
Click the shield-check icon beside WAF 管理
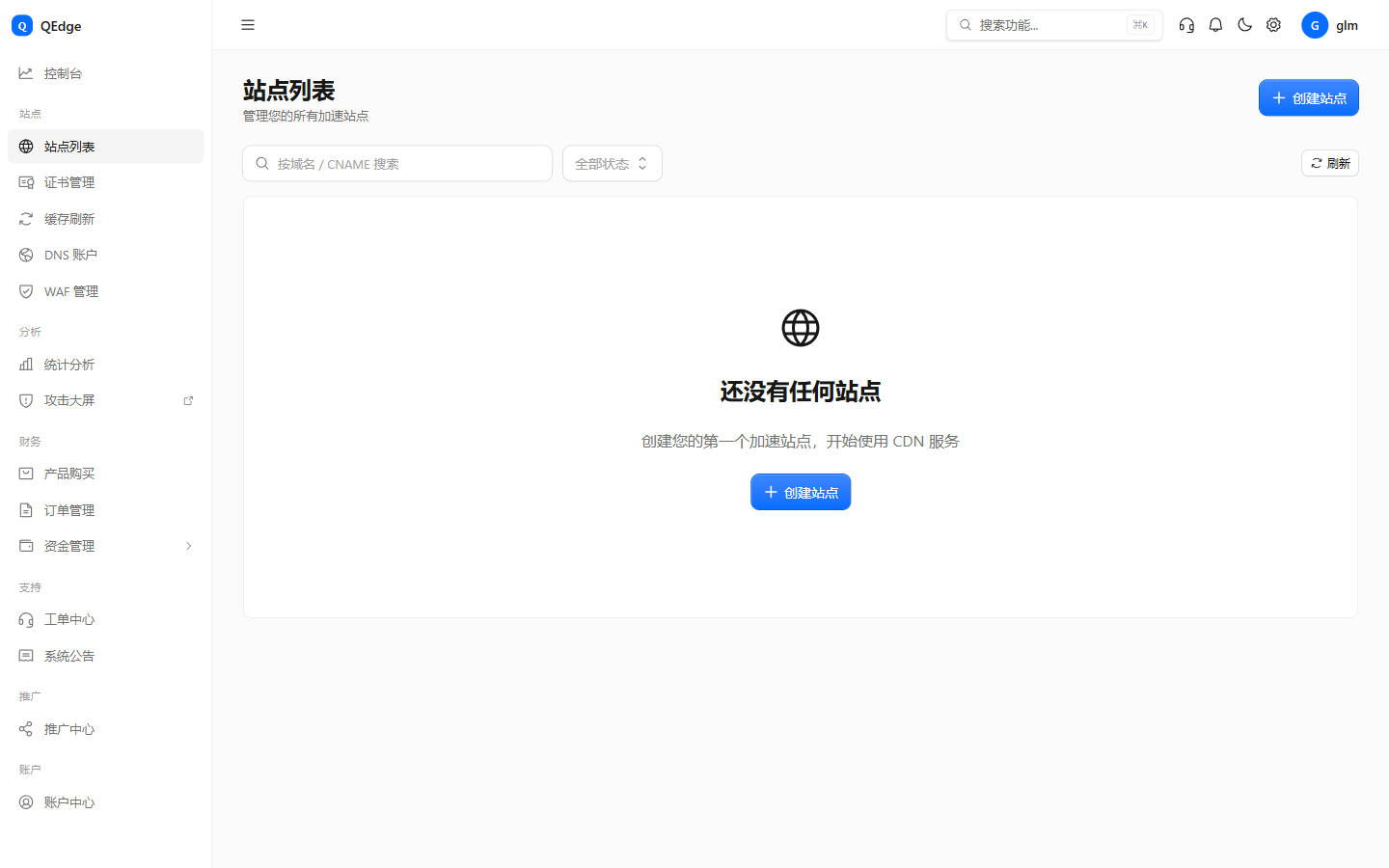pos(26,291)
